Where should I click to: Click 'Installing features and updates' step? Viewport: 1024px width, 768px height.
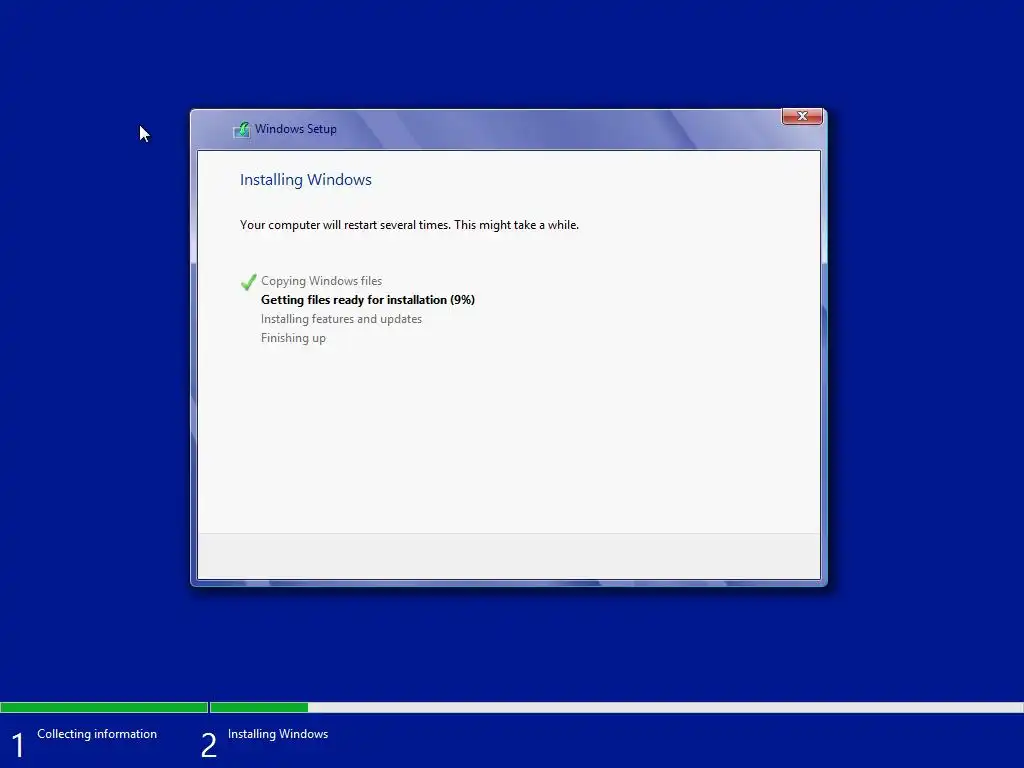click(341, 319)
